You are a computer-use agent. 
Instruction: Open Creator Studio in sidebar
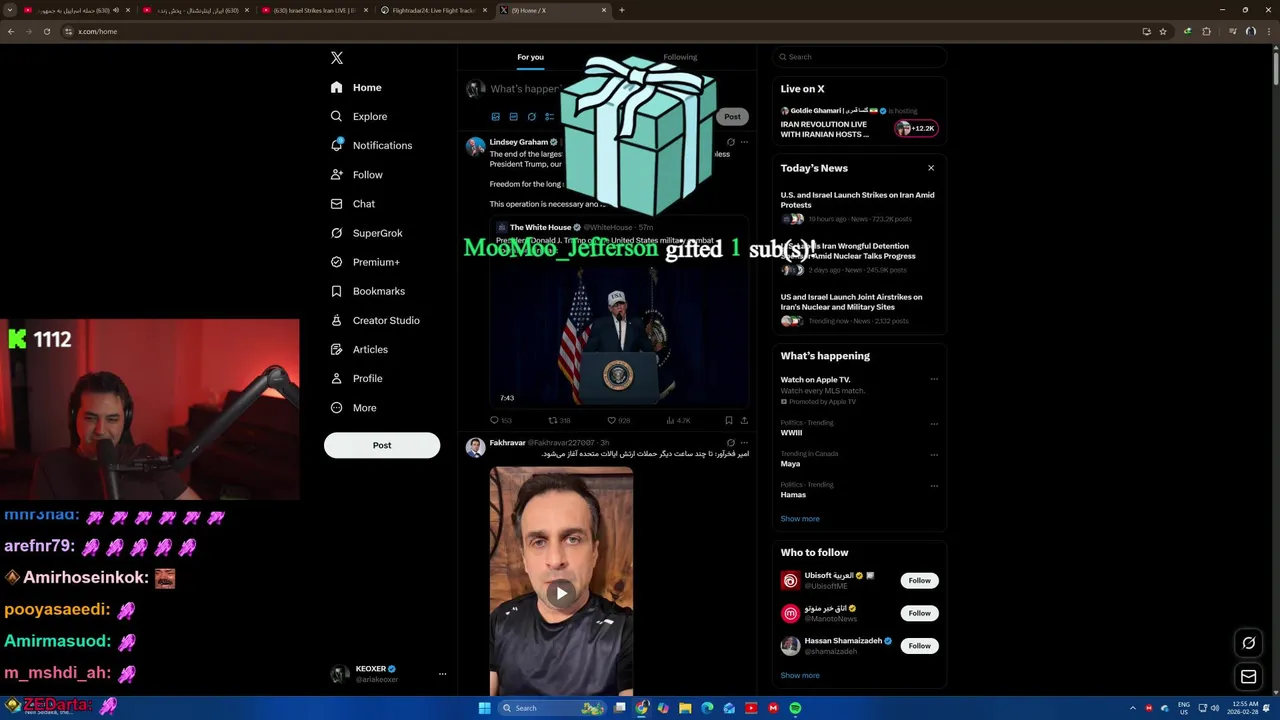coord(374,320)
